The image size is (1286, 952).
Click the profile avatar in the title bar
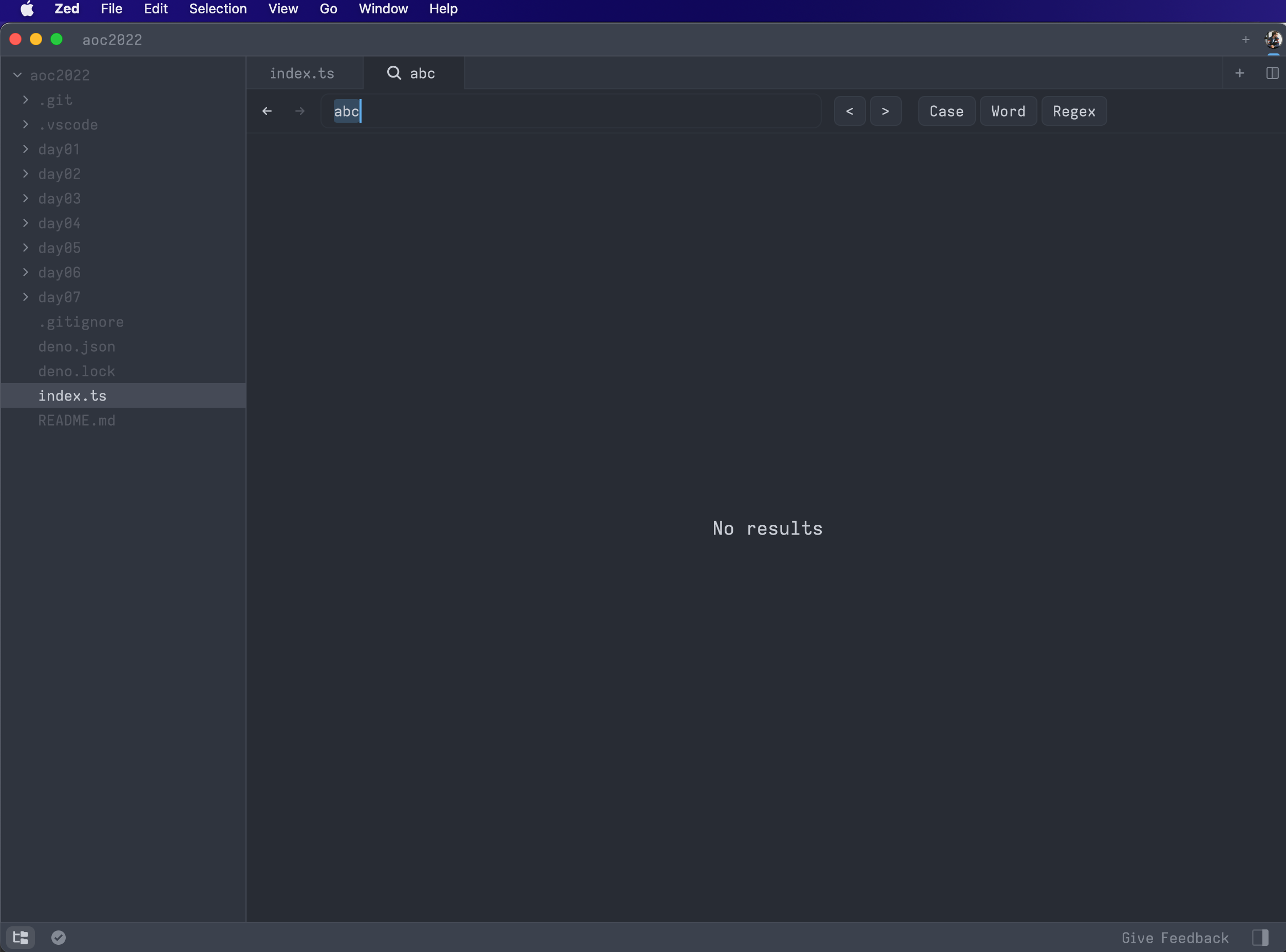tap(1272, 40)
